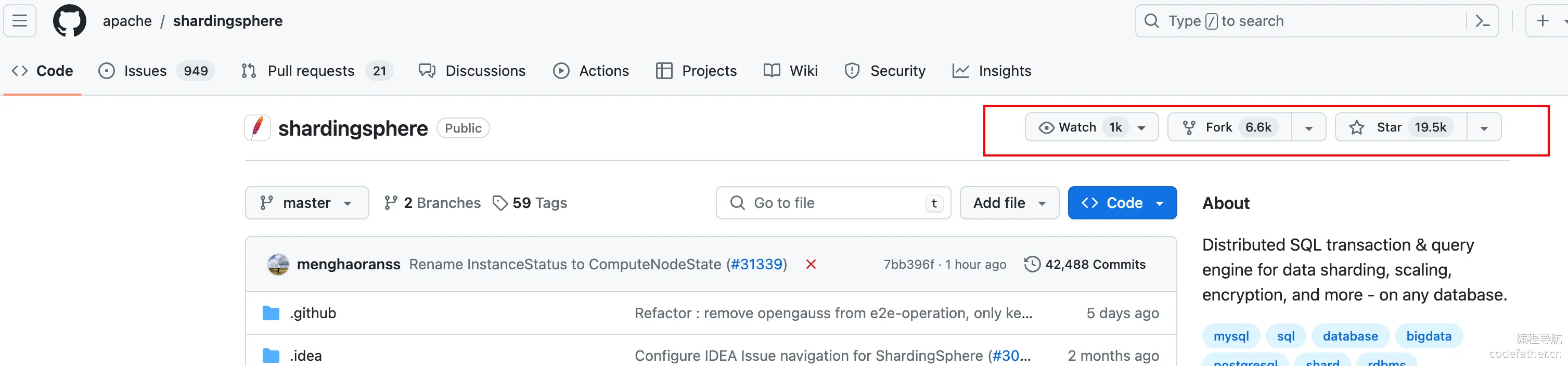1568x366 pixels.
Task: Focus the Go to file field
Action: pos(833,202)
